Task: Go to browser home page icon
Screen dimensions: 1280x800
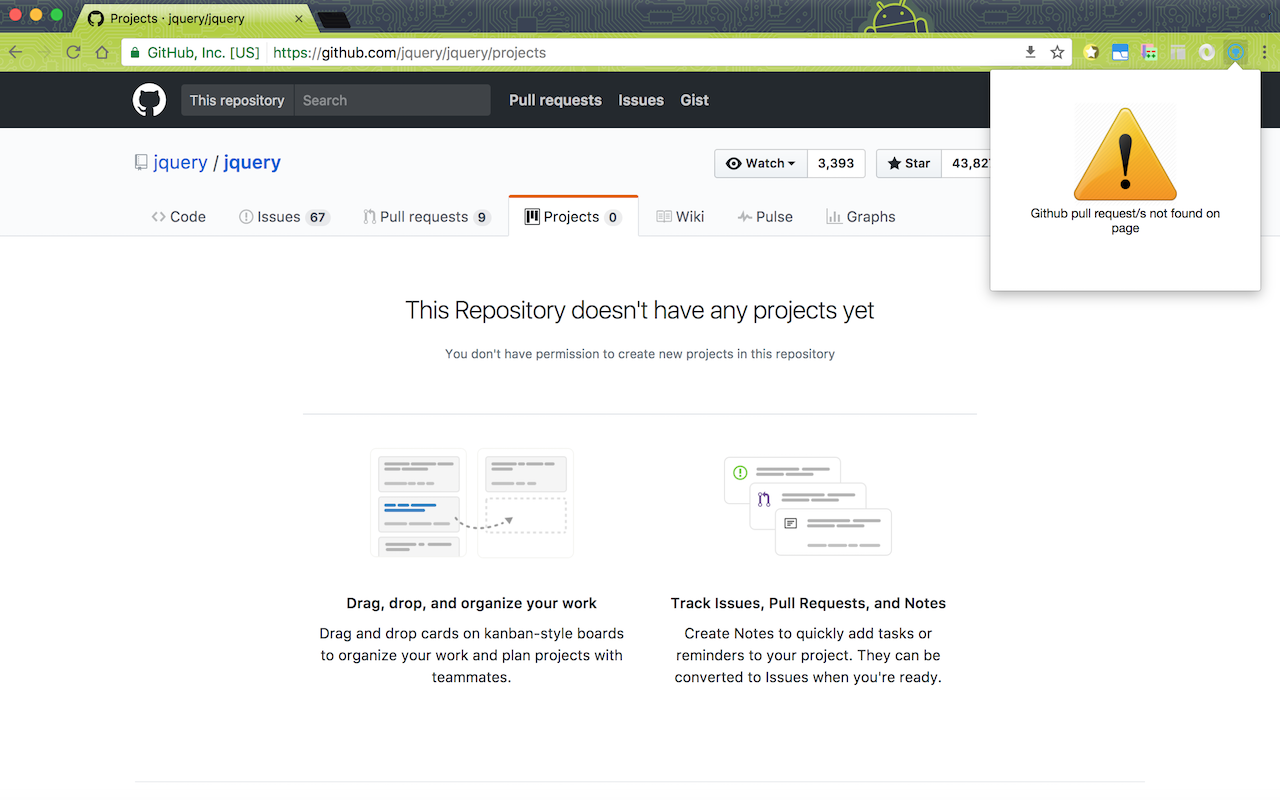Action: point(102,52)
